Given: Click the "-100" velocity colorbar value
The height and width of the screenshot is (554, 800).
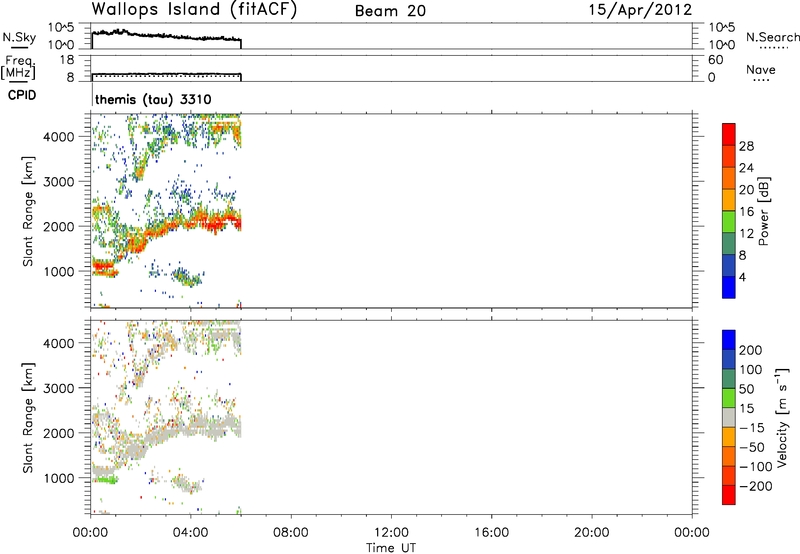Looking at the screenshot, I should (x=756, y=467).
